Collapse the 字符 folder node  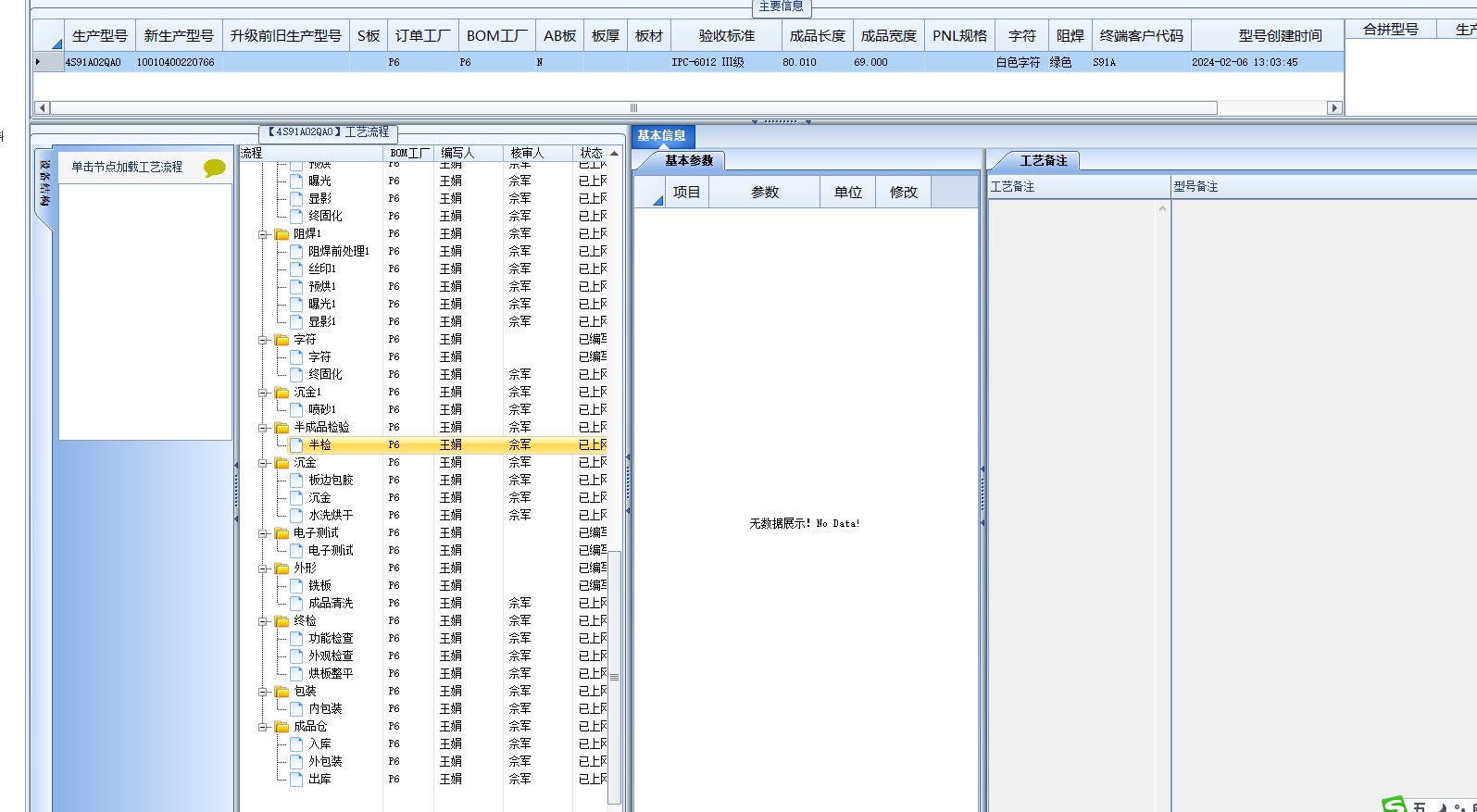pos(263,340)
